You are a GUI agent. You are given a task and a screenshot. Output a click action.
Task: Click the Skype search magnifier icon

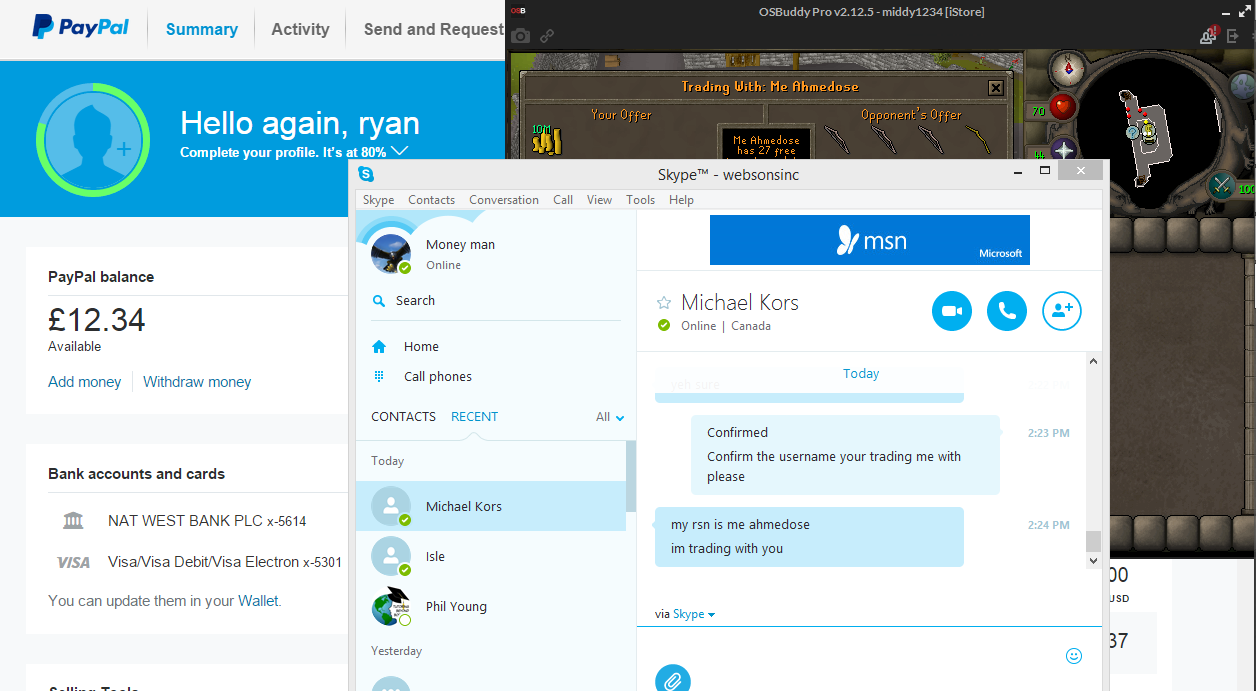point(379,300)
